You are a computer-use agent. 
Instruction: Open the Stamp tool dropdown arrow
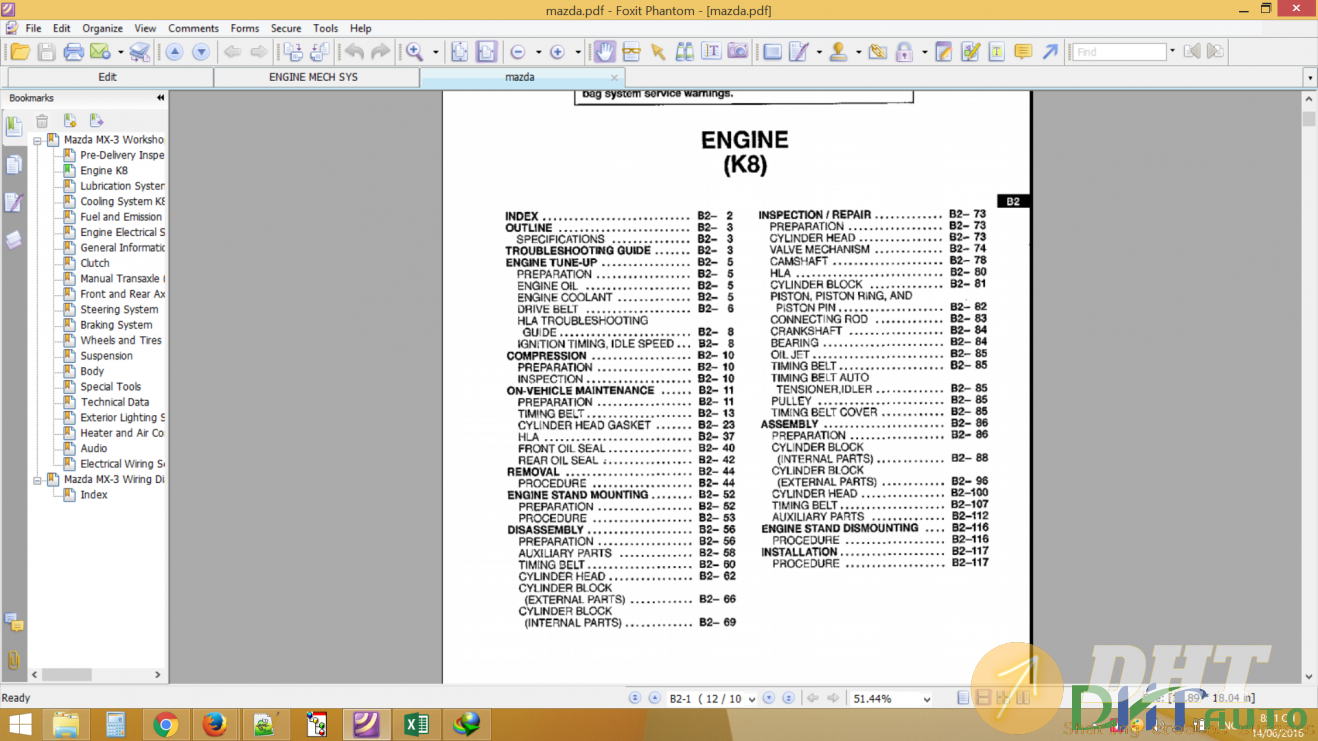858,52
